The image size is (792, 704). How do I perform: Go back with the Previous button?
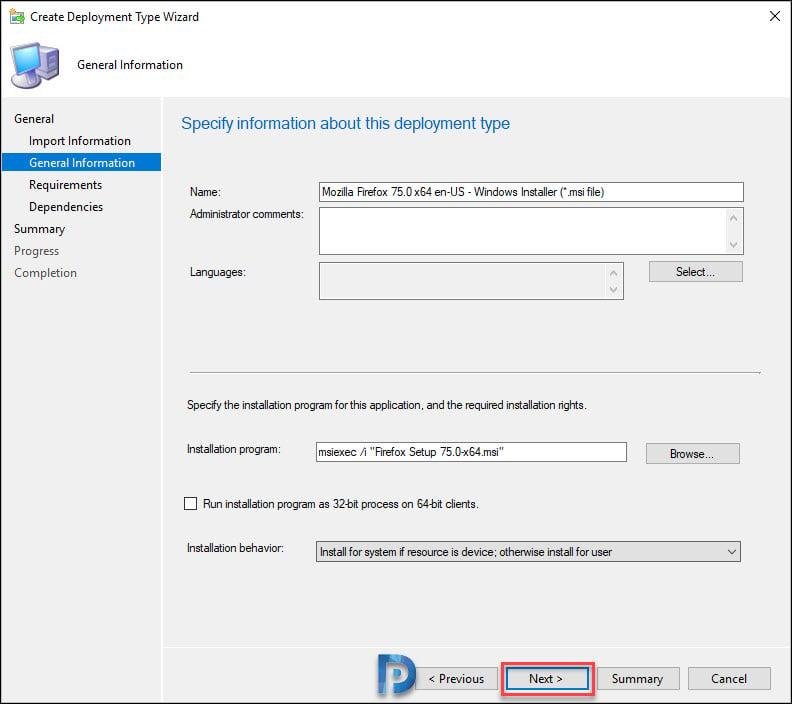point(456,678)
